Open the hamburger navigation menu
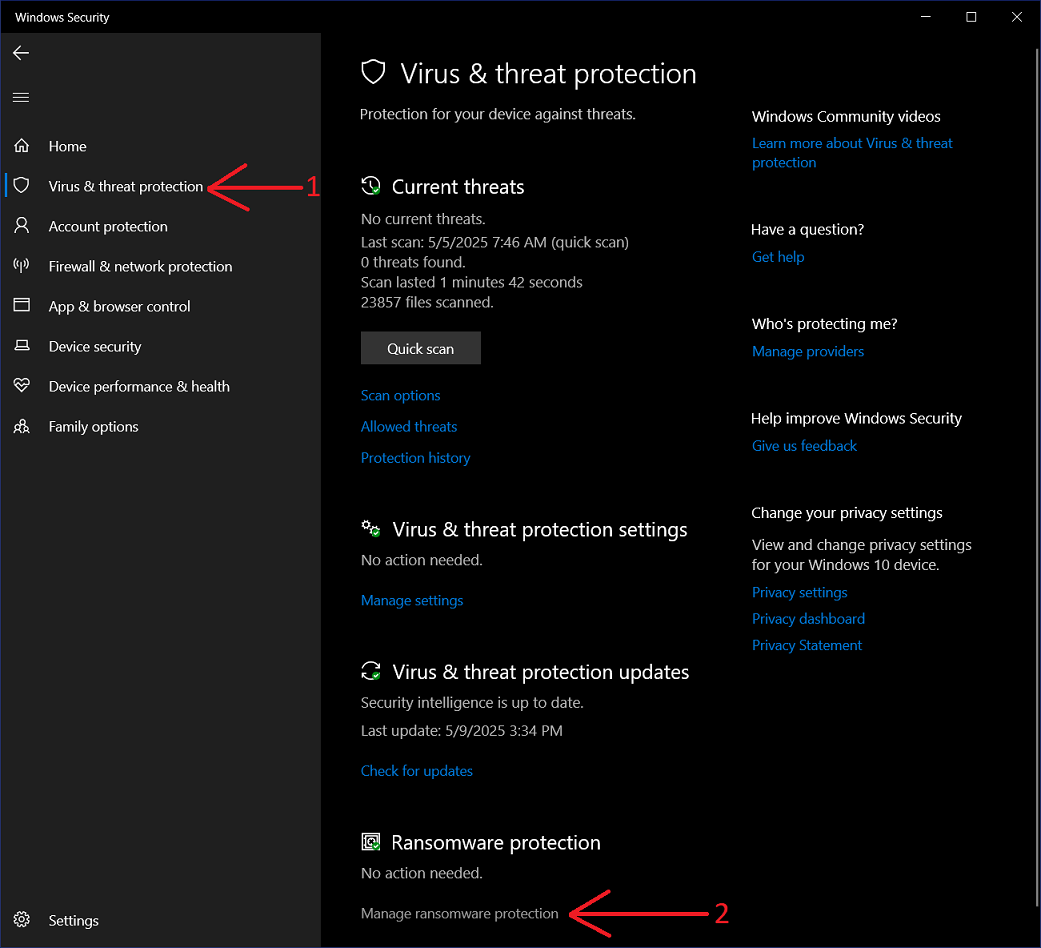 [20, 96]
